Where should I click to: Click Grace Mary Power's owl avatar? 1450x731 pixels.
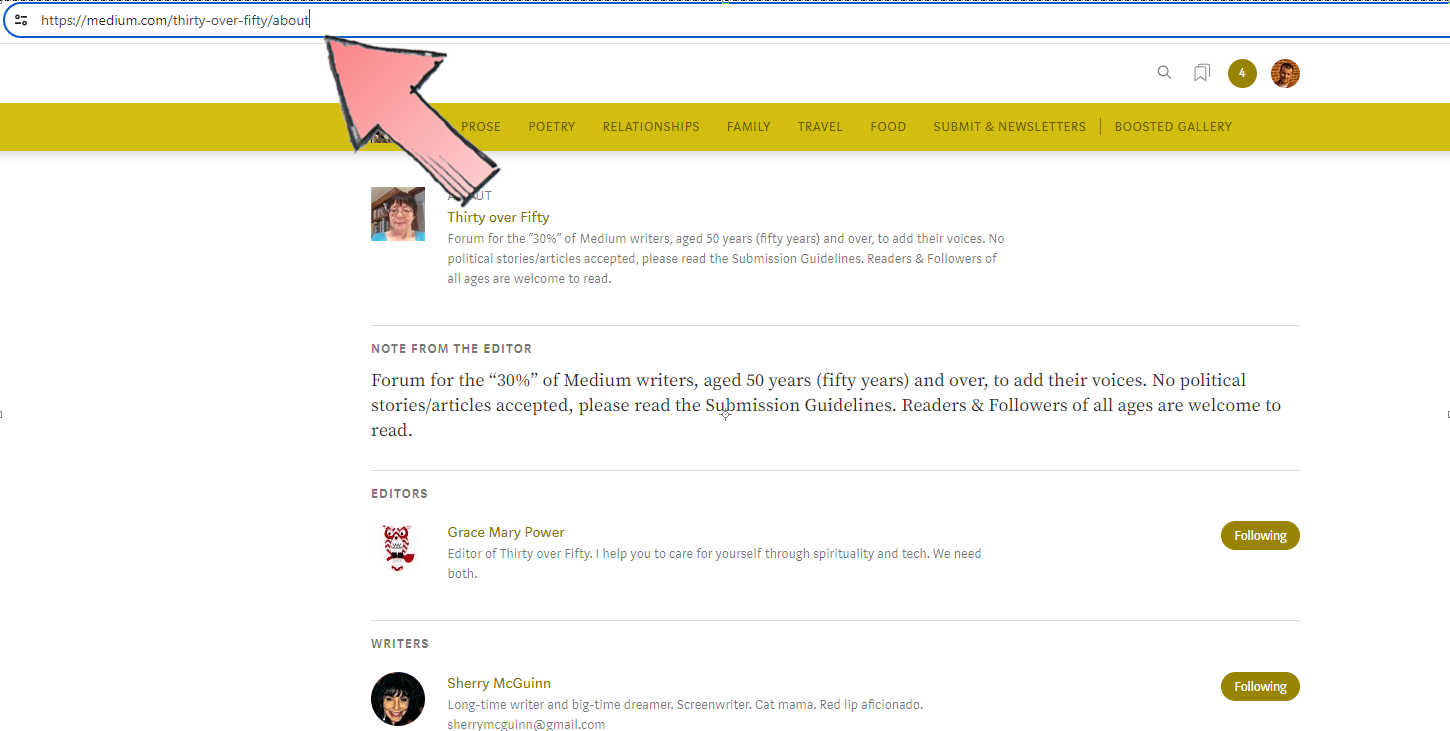(x=398, y=548)
